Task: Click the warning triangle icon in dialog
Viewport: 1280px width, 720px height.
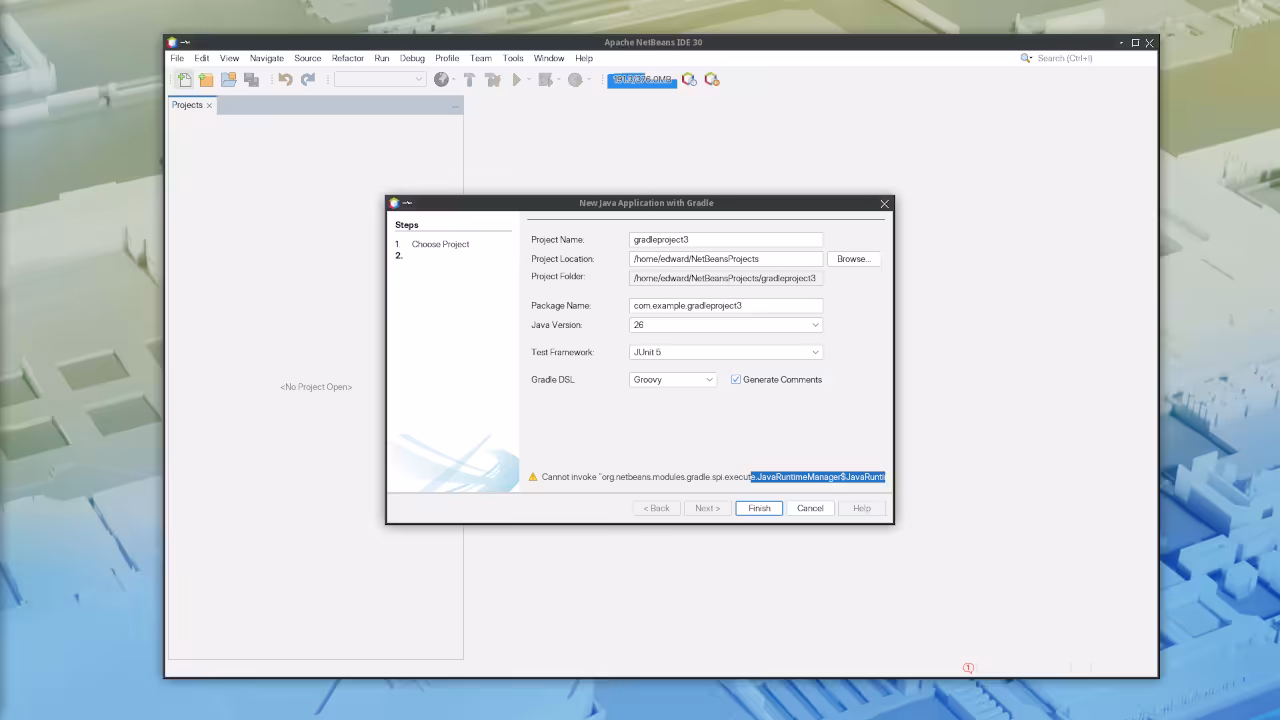Action: click(533, 477)
